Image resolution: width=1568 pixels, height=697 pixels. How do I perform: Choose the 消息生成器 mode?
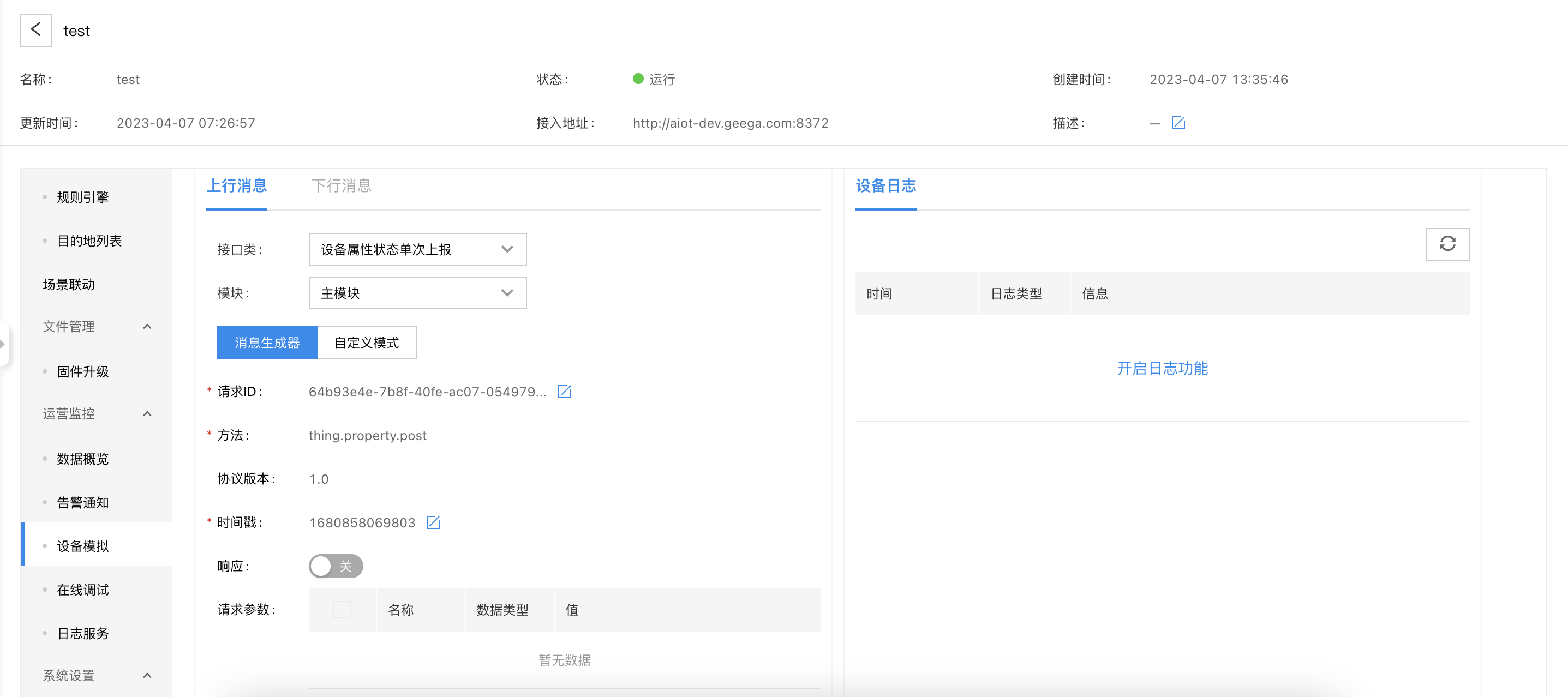click(x=267, y=343)
